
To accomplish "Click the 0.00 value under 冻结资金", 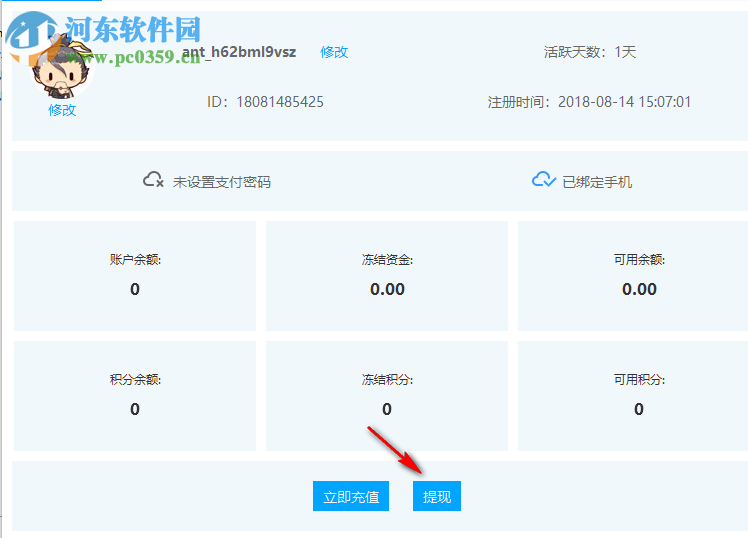I will (387, 289).
